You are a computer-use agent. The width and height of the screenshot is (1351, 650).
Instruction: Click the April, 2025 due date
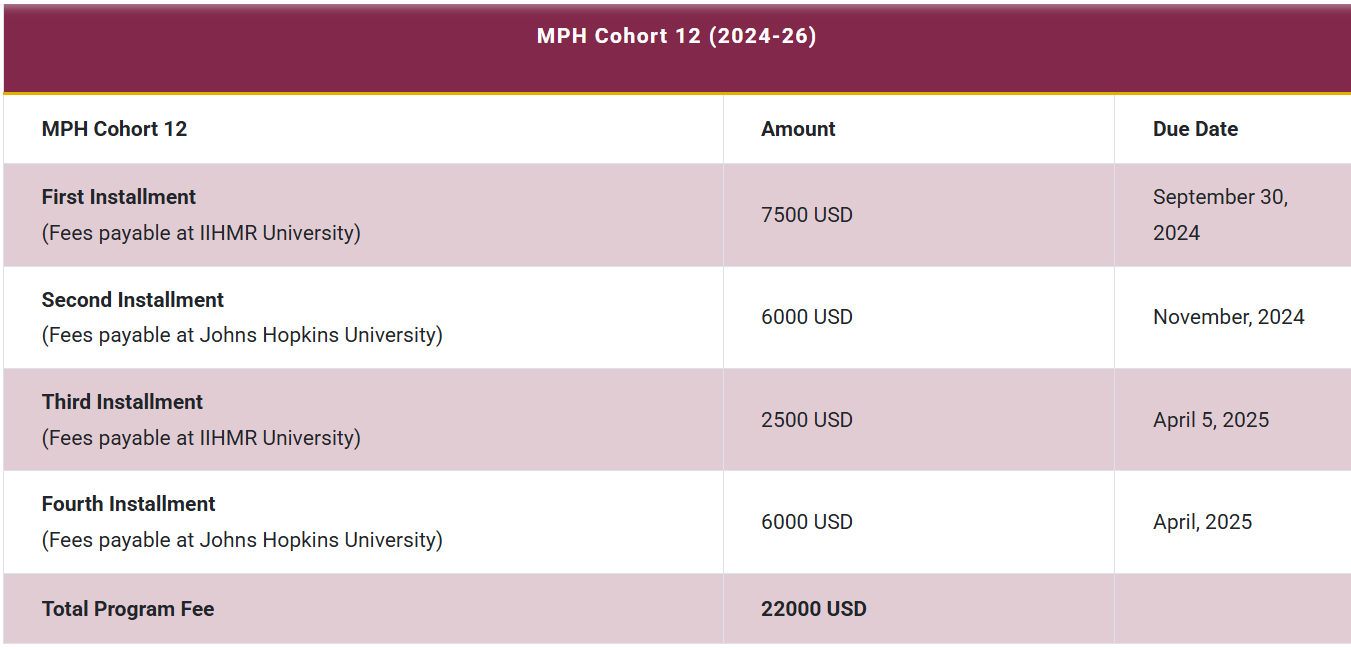1202,522
